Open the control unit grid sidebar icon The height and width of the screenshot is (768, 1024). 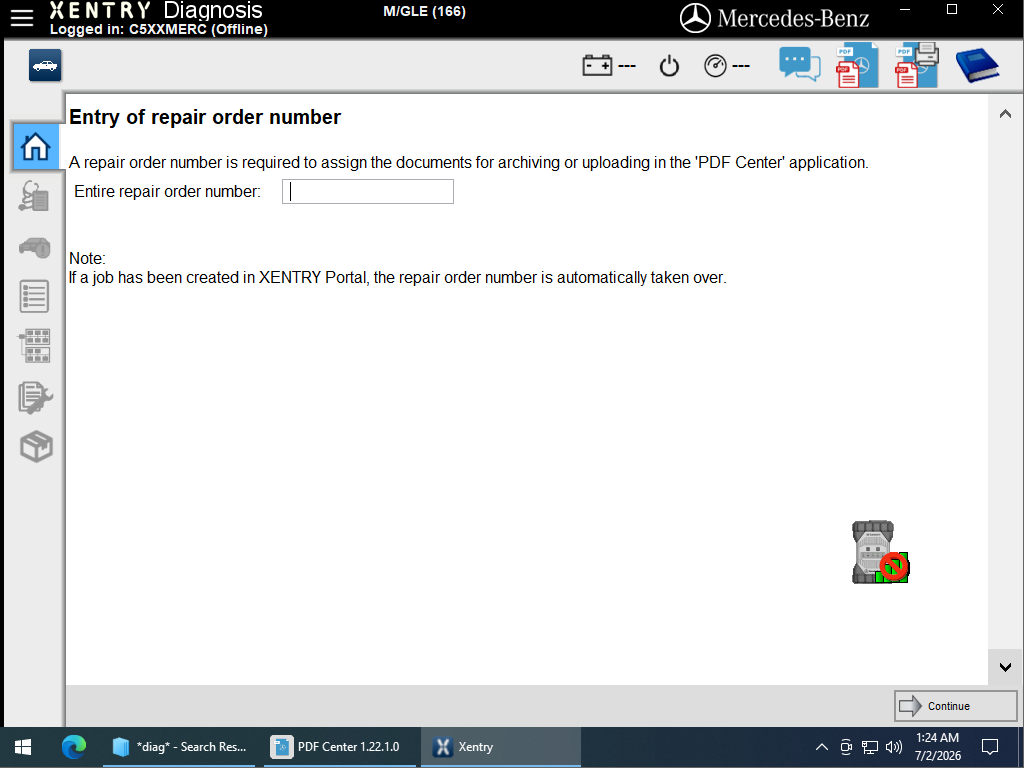tap(34, 346)
